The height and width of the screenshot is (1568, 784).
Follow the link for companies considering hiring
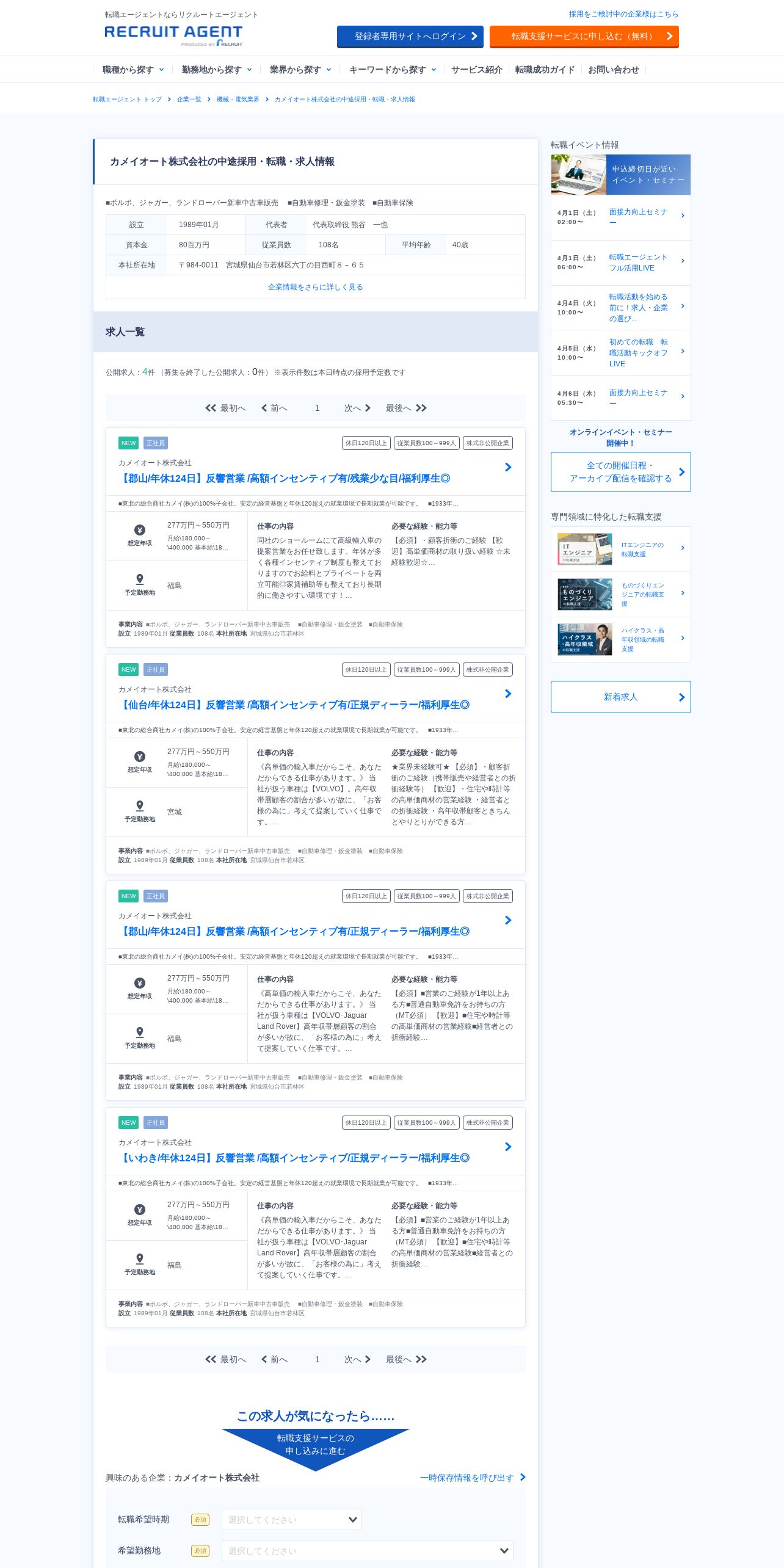coord(623,14)
